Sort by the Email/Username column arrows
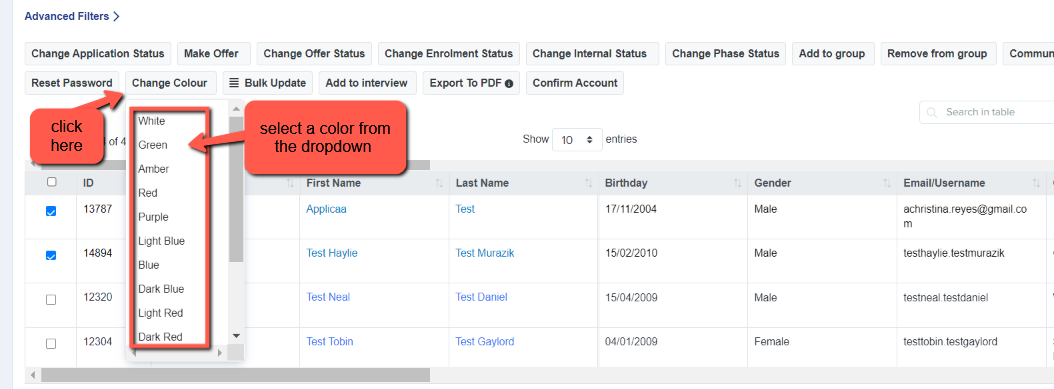Image resolution: width=1054 pixels, height=389 pixels. tap(1036, 183)
